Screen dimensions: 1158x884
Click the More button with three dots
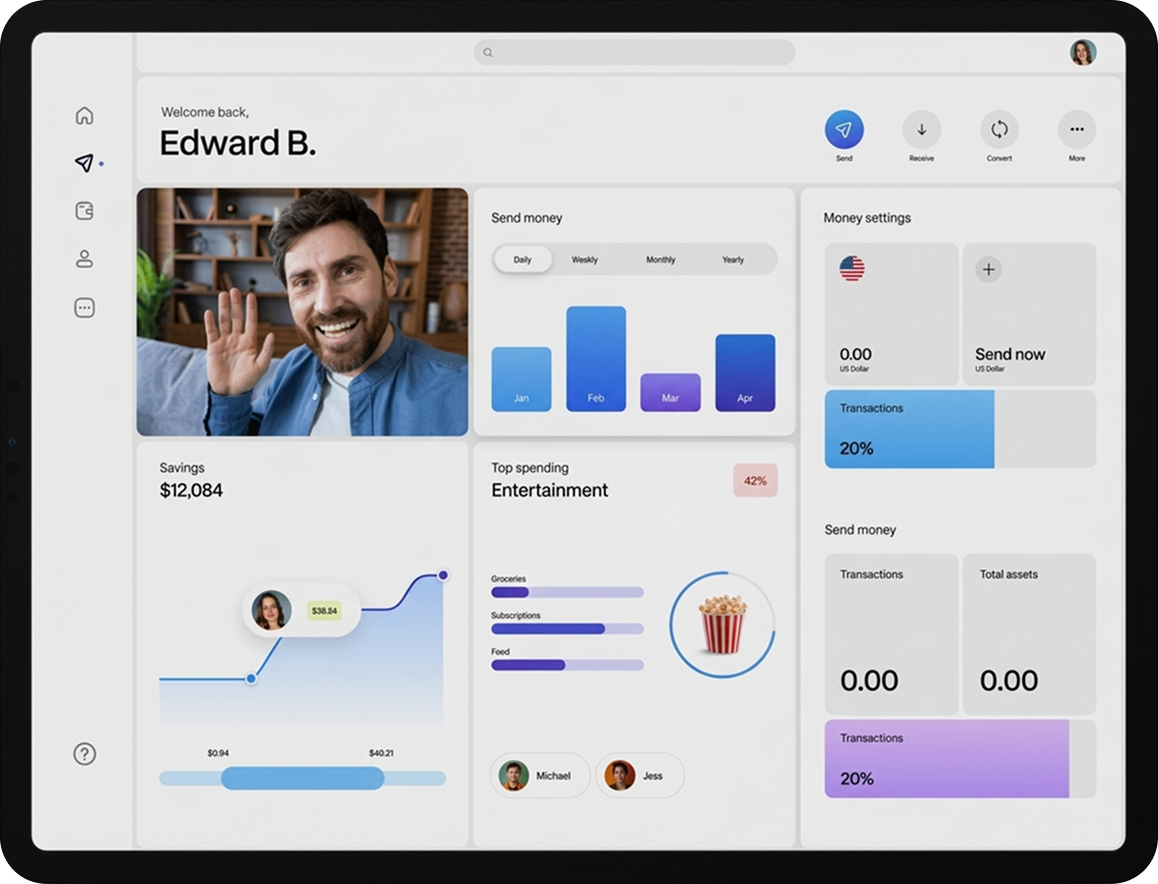tap(1077, 130)
